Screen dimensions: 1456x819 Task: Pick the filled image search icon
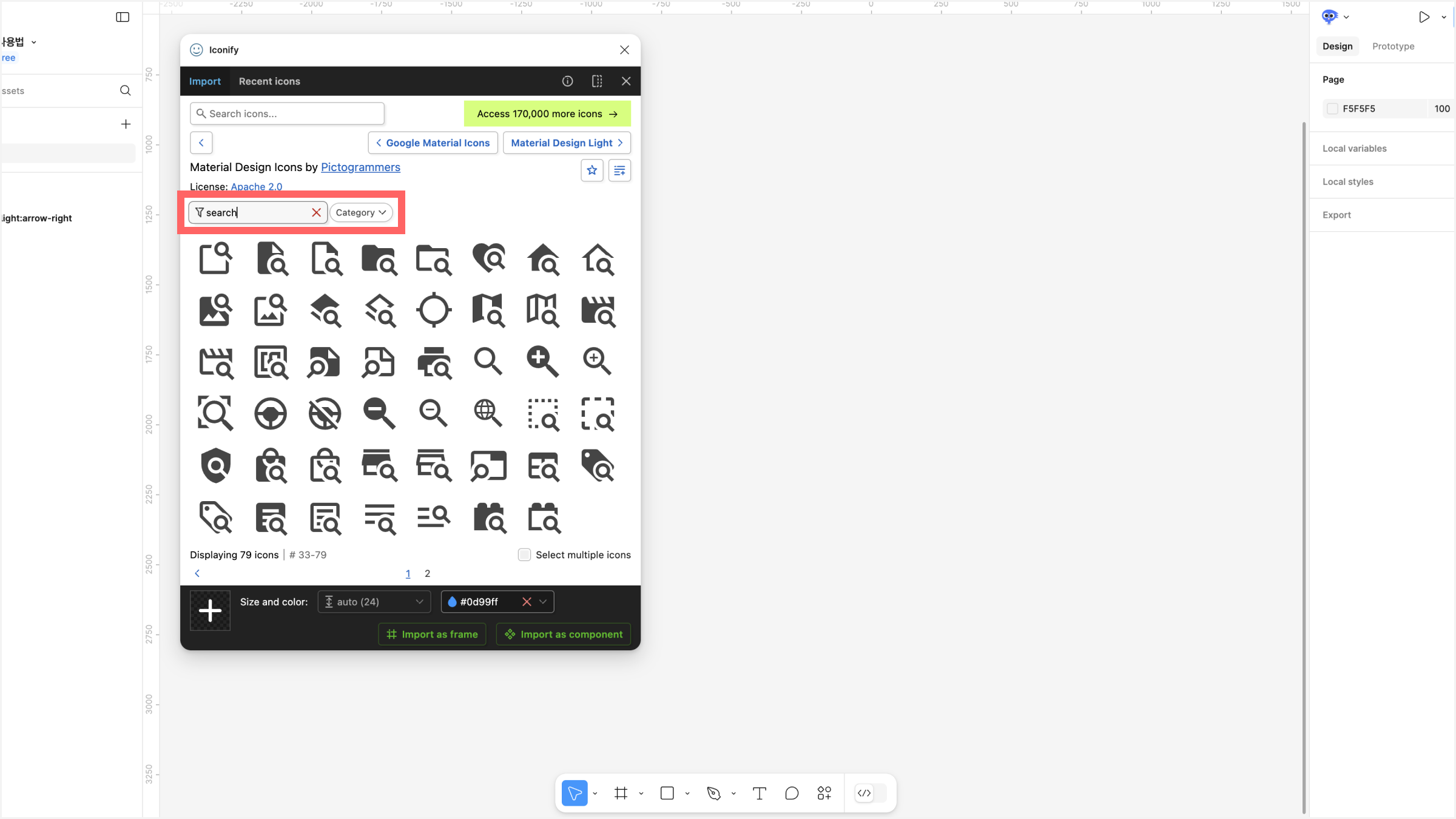216,310
